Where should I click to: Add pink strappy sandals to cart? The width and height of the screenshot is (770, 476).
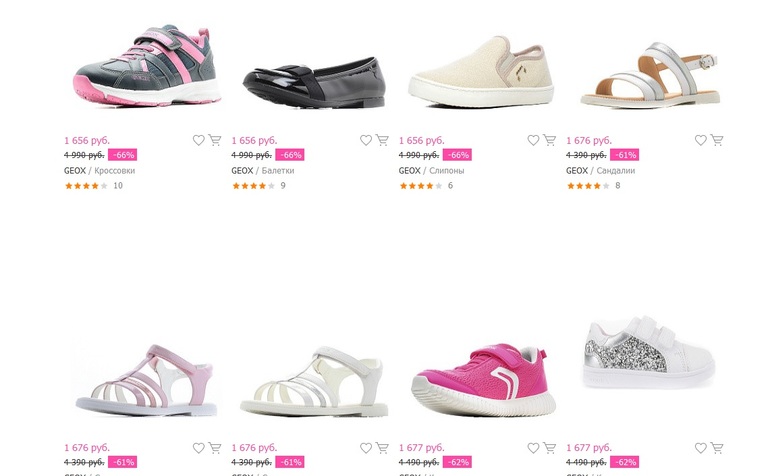(215, 448)
